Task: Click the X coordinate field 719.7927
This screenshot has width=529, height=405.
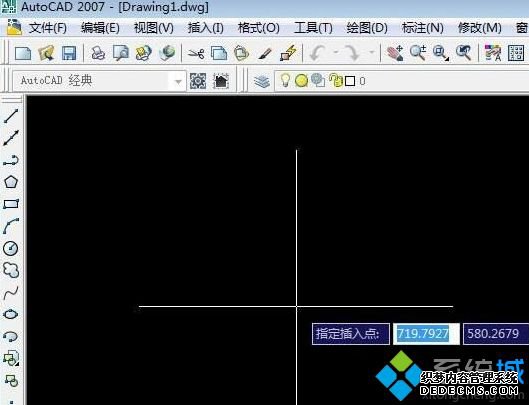Action: (x=426, y=334)
